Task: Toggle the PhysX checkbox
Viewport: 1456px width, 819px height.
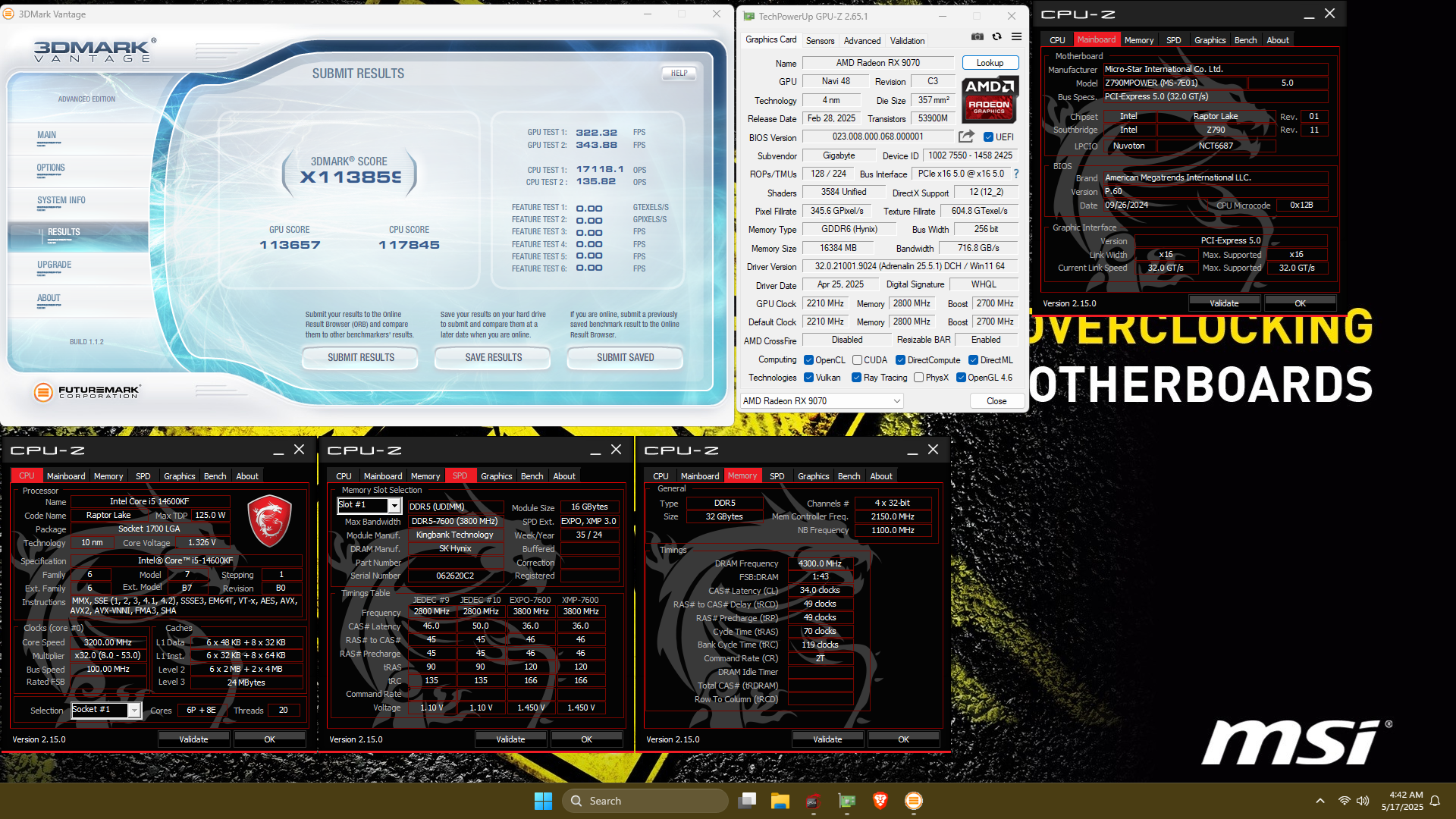Action: click(918, 378)
